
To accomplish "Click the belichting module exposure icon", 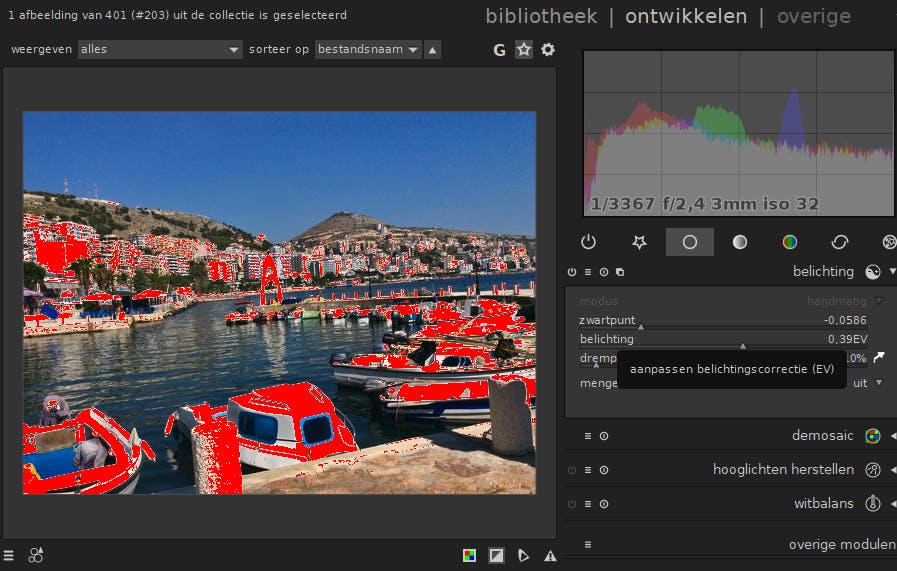I will [872, 272].
